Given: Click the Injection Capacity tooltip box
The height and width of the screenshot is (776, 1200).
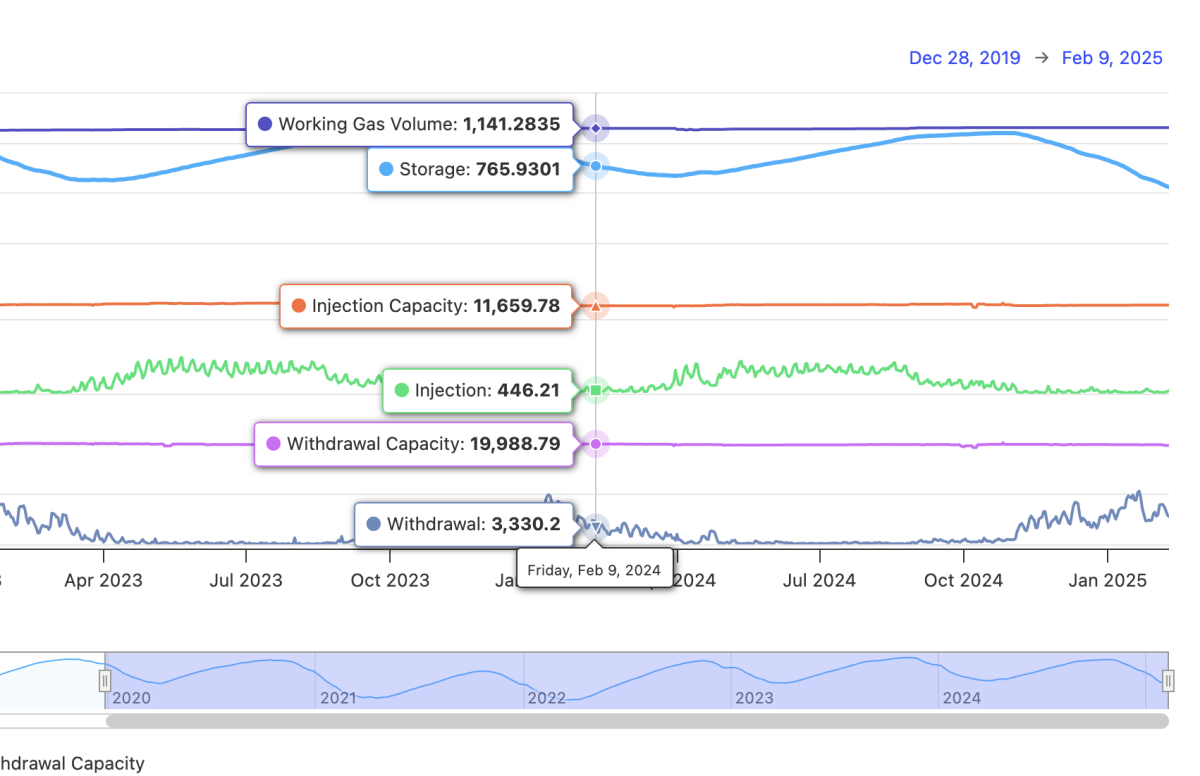Looking at the screenshot, I should pyautogui.click(x=426, y=306).
